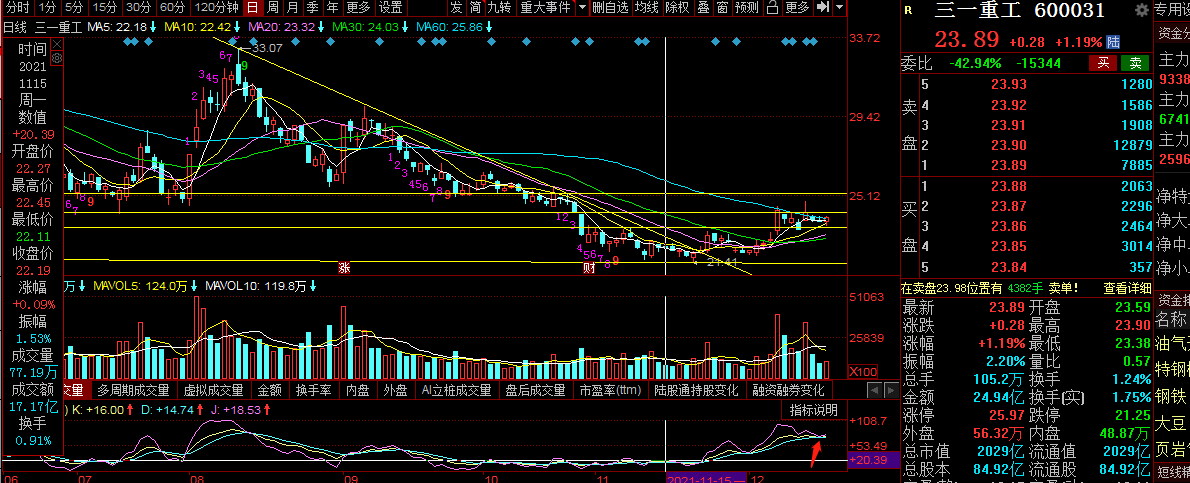Open the gear settings icon beside 600031
This screenshot has height=483, width=1190.
coord(1141,11)
